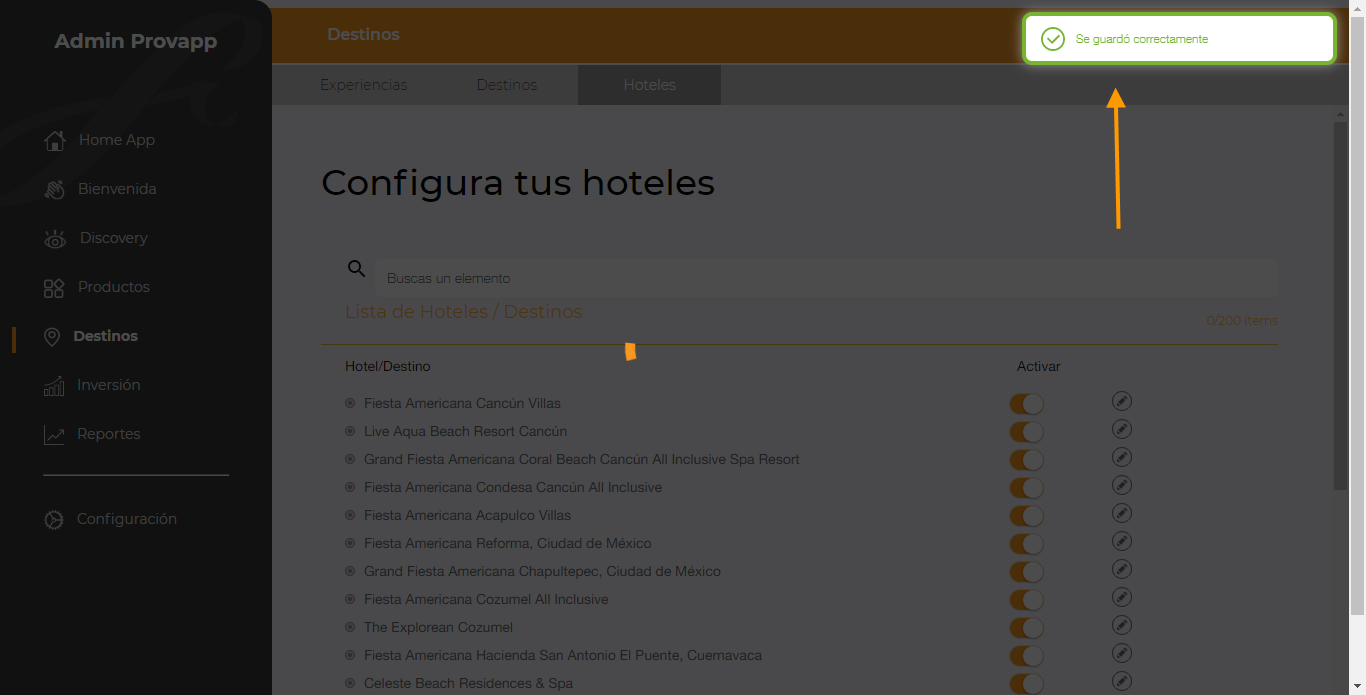
Task: Disable Fiesta Americana Cozumel All Inclusive
Action: (1026, 600)
